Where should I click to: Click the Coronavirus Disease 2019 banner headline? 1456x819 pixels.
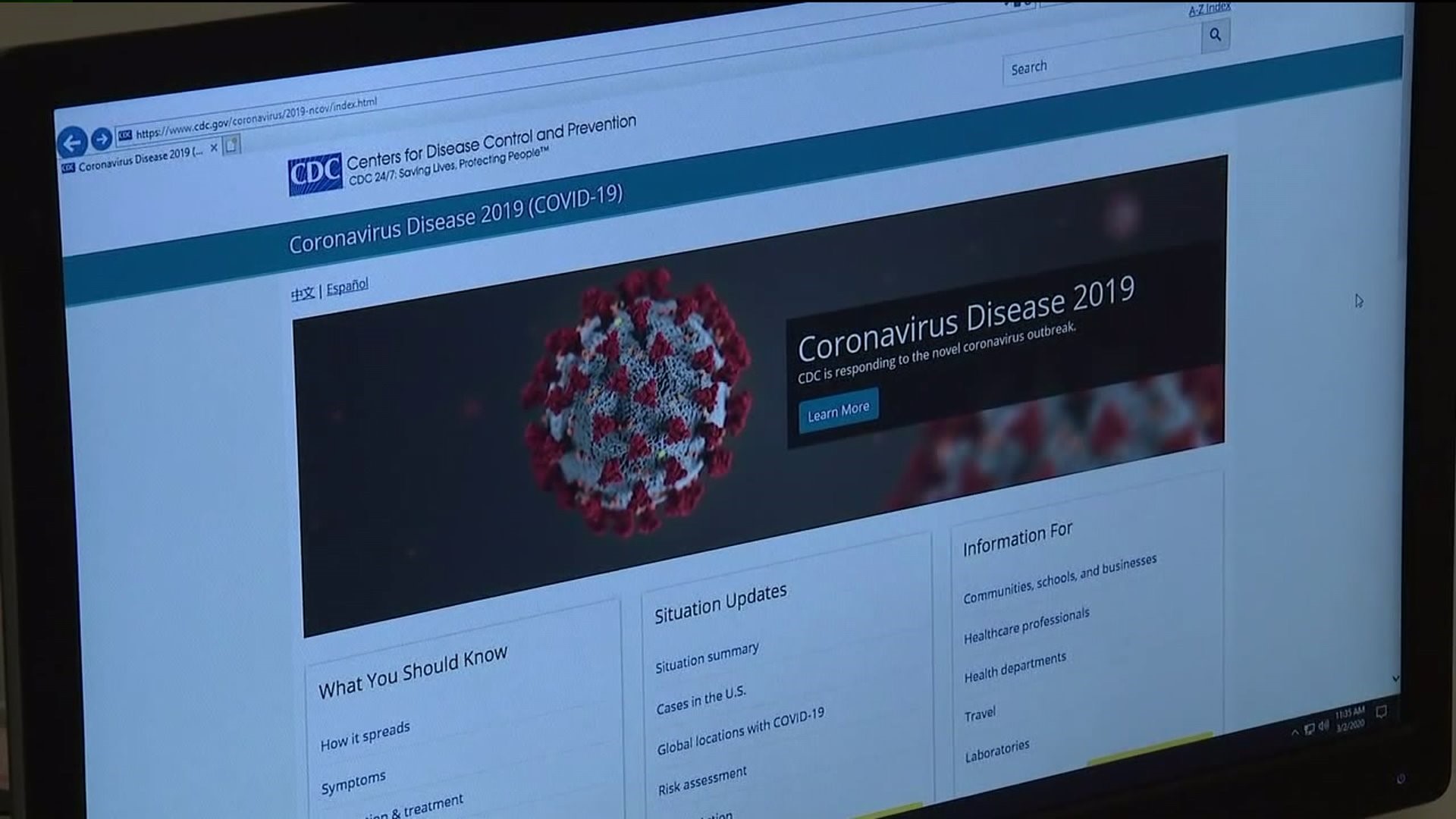click(x=966, y=318)
